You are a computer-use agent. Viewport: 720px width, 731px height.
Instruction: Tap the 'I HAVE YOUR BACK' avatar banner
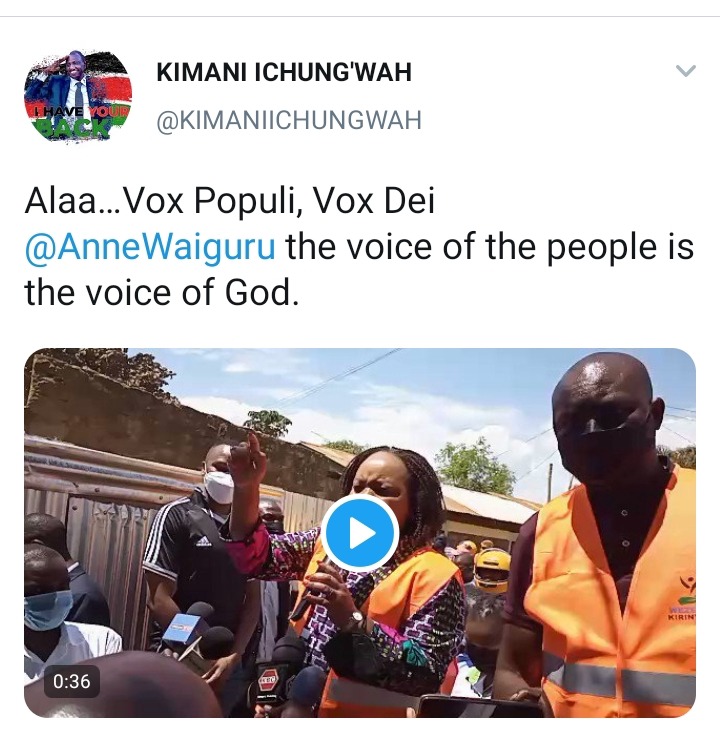point(76,121)
